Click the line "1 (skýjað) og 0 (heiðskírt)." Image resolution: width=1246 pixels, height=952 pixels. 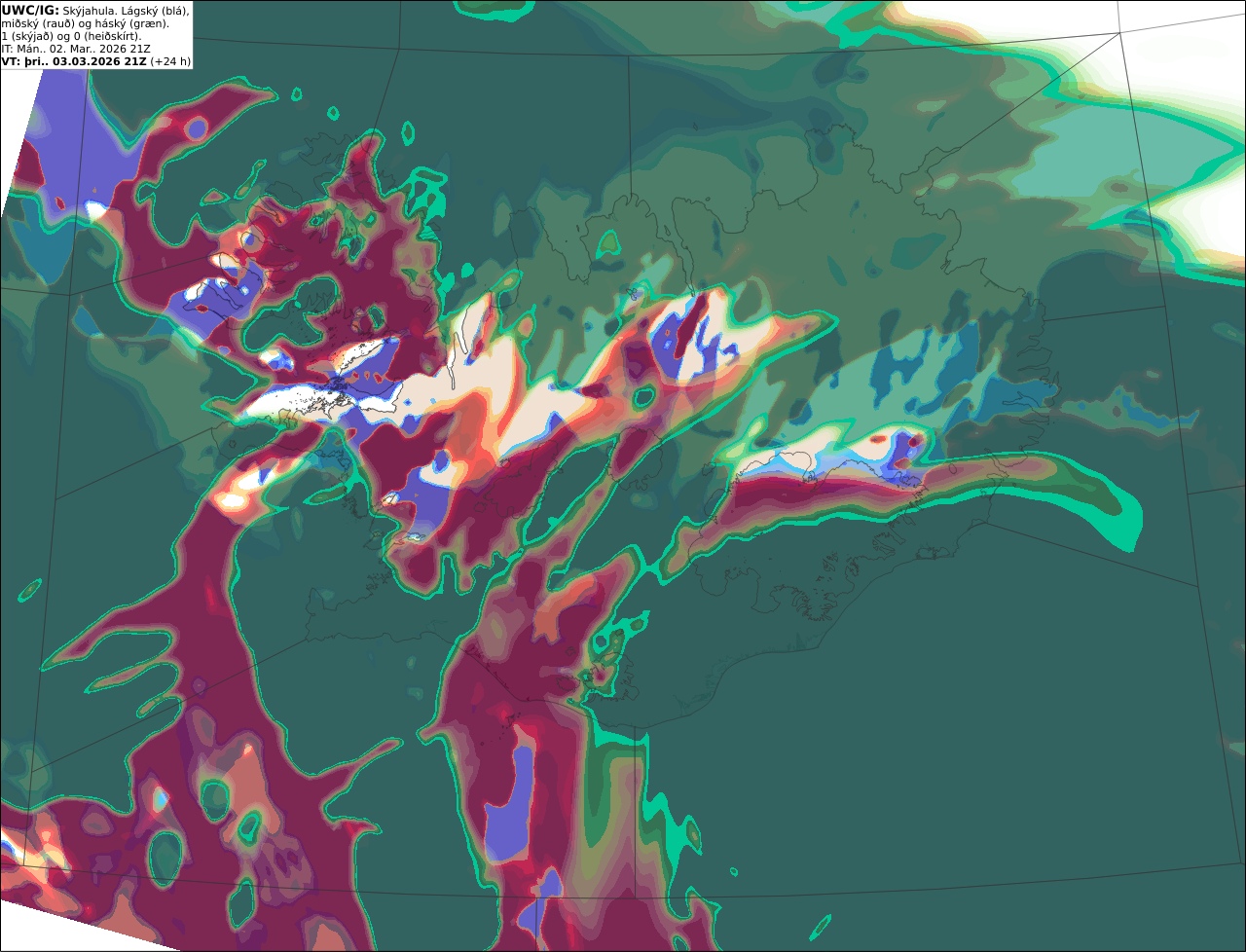coord(71,36)
